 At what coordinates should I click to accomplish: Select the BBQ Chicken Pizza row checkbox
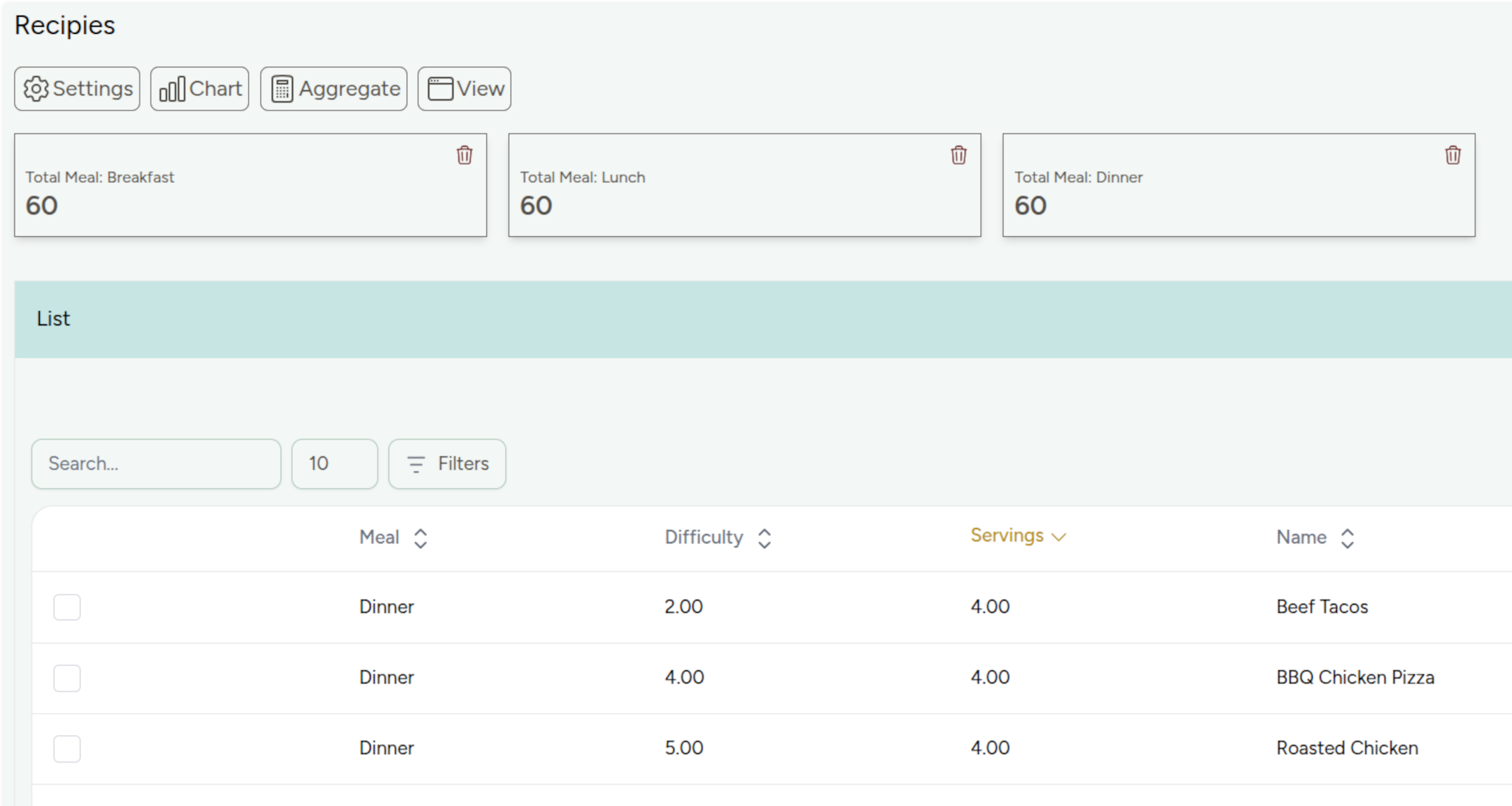tap(67, 677)
